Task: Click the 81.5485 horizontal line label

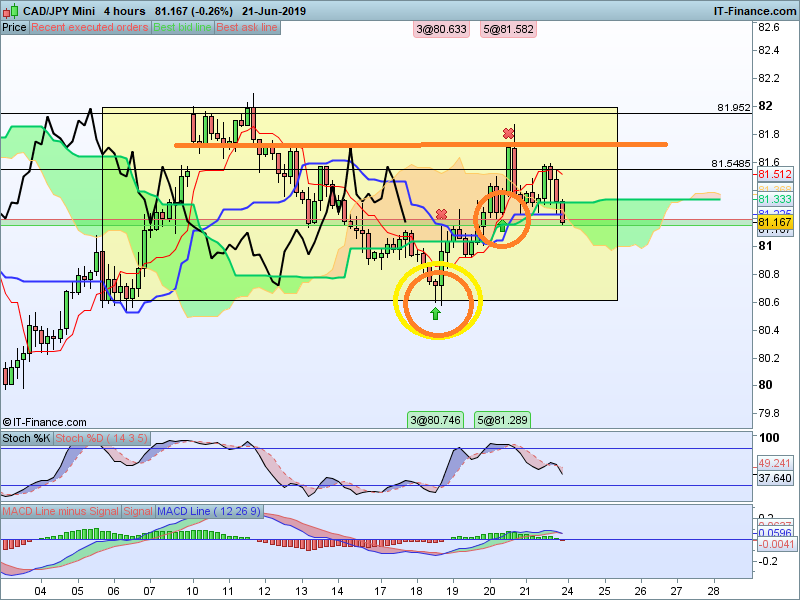Action: [731, 164]
